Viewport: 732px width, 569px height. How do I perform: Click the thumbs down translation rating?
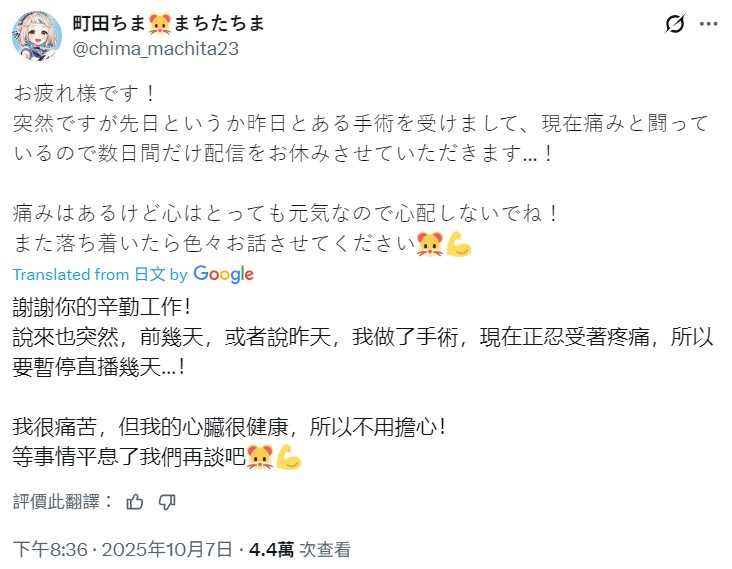pos(167,502)
